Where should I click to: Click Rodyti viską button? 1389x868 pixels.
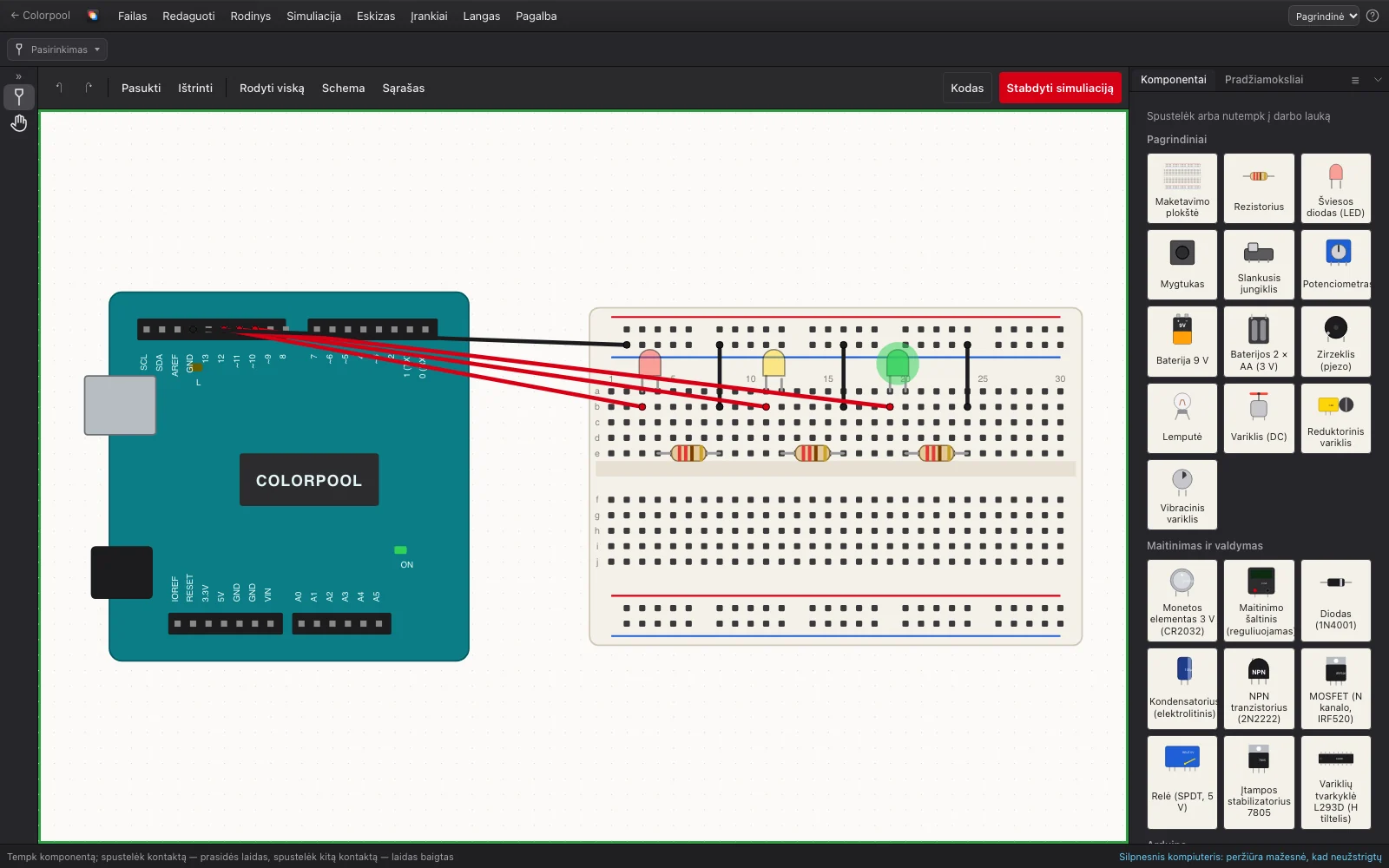[272, 88]
